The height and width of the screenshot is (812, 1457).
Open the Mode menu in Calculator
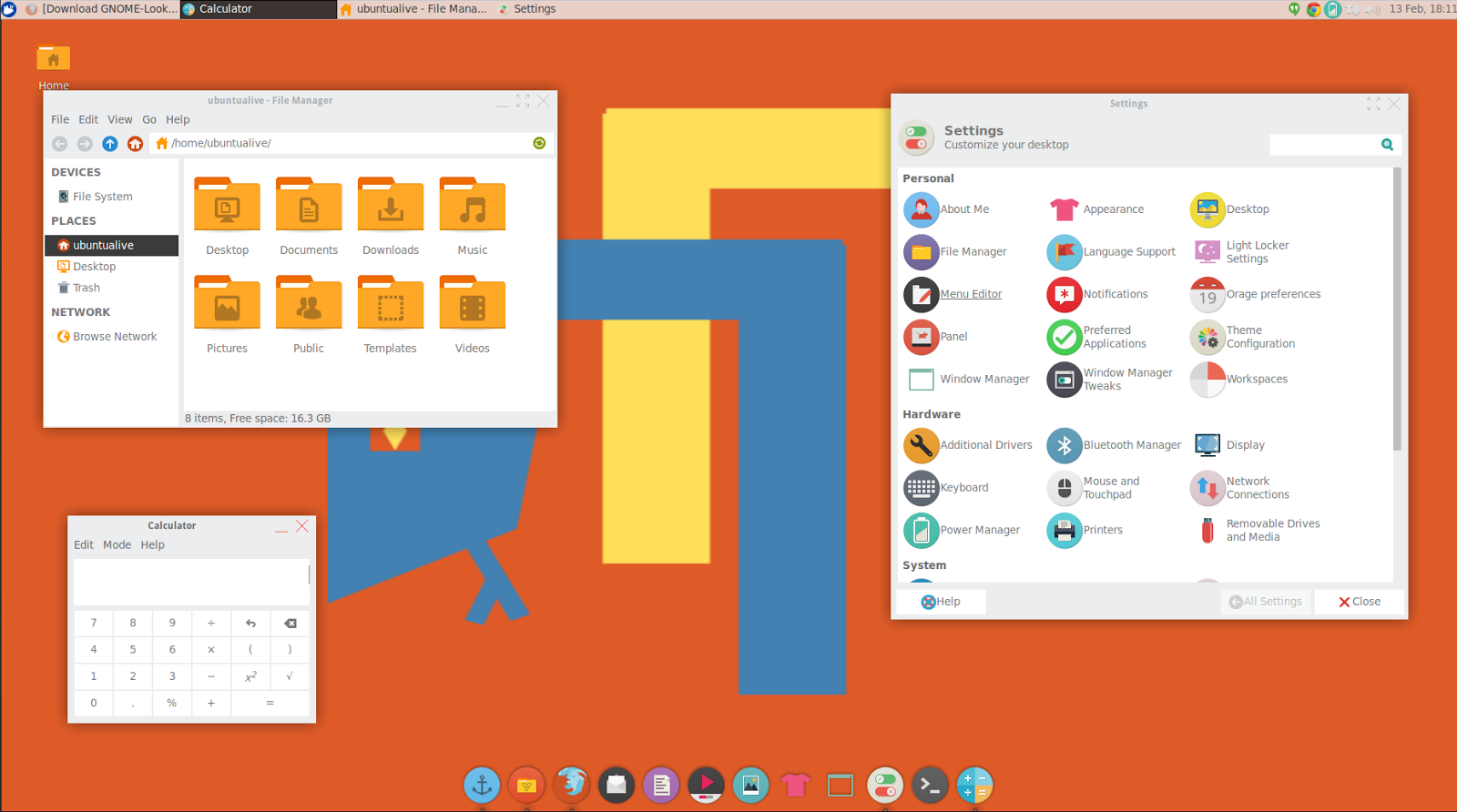[x=117, y=545]
